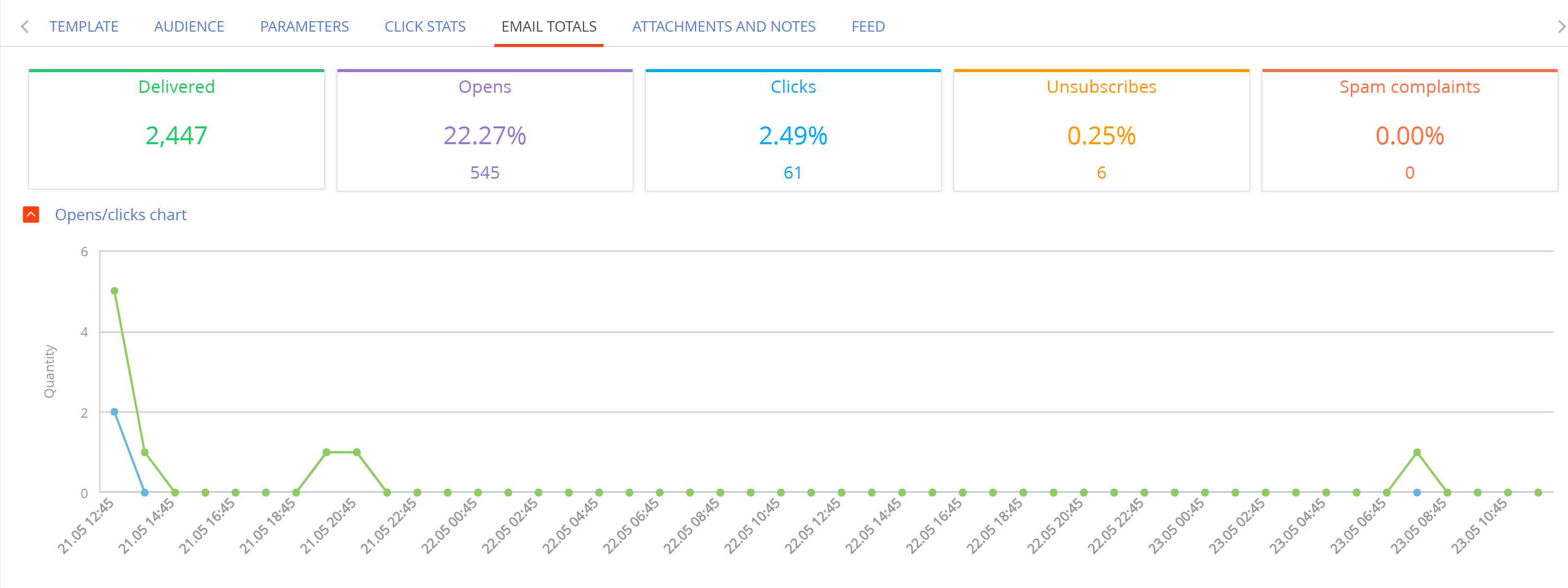Click the blue point near 23.05 08:45

(x=1417, y=492)
